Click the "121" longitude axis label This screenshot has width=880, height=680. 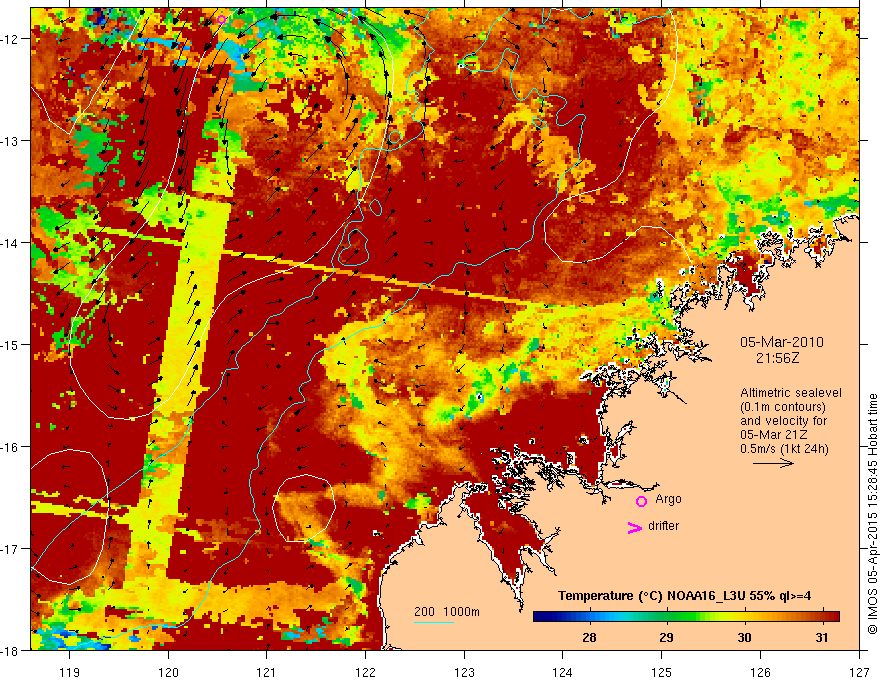pyautogui.click(x=267, y=672)
